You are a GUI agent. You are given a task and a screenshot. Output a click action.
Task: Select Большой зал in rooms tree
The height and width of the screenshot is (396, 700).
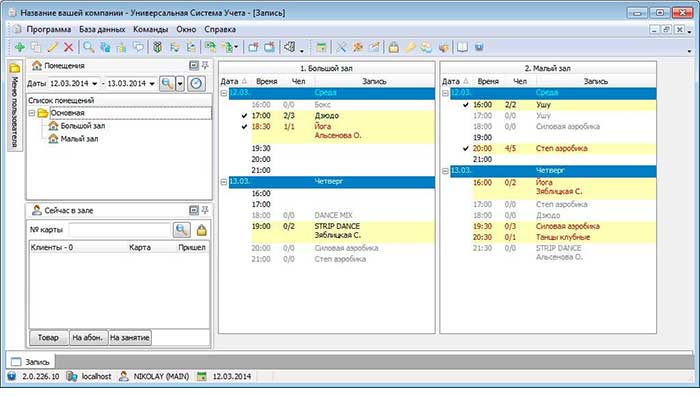tap(83, 126)
